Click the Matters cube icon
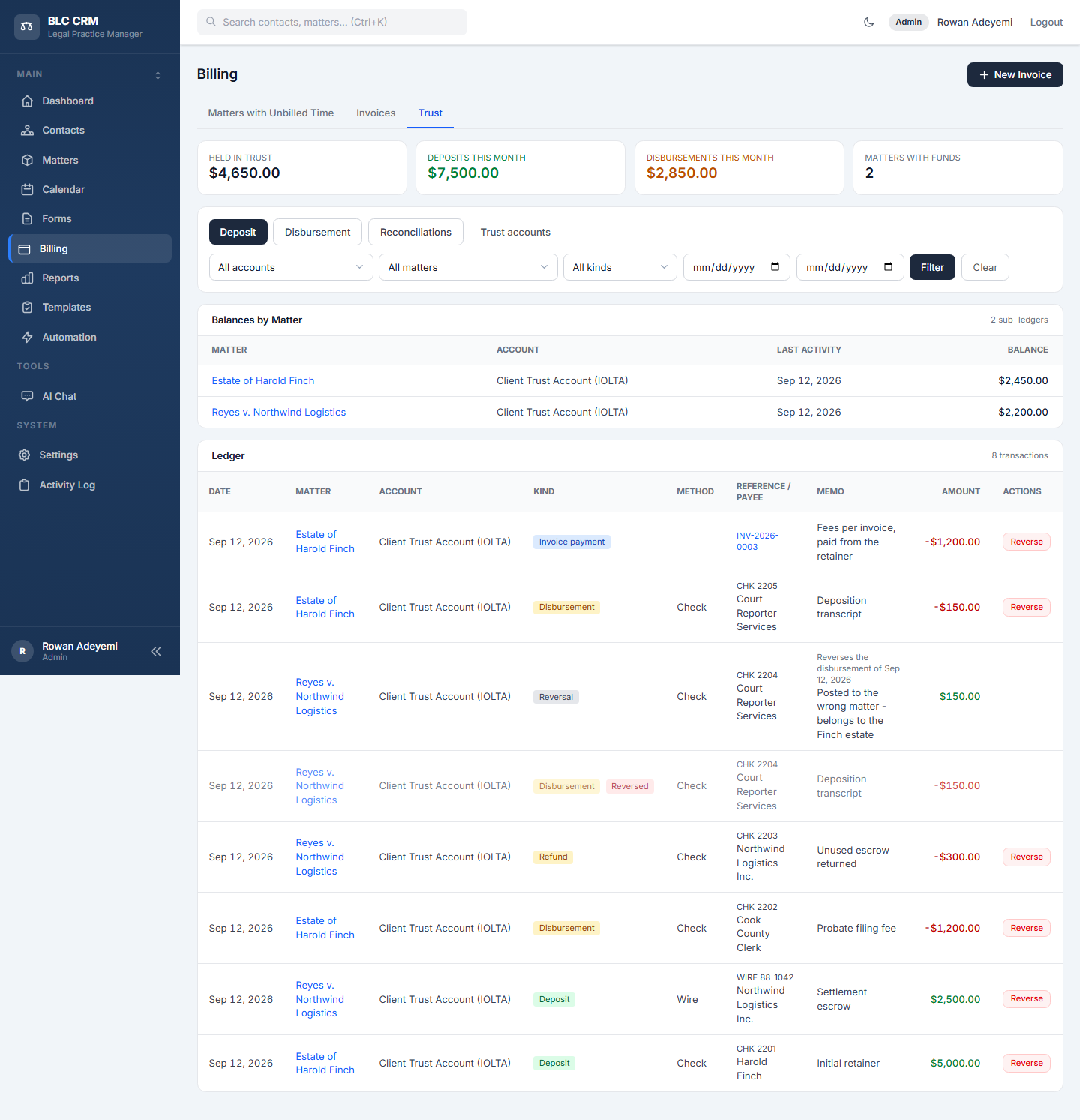This screenshot has width=1080, height=1120. tap(28, 161)
